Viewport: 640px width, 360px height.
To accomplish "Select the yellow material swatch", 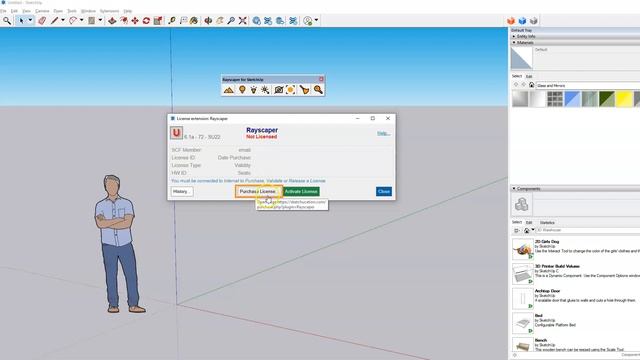I will [x=624, y=99].
